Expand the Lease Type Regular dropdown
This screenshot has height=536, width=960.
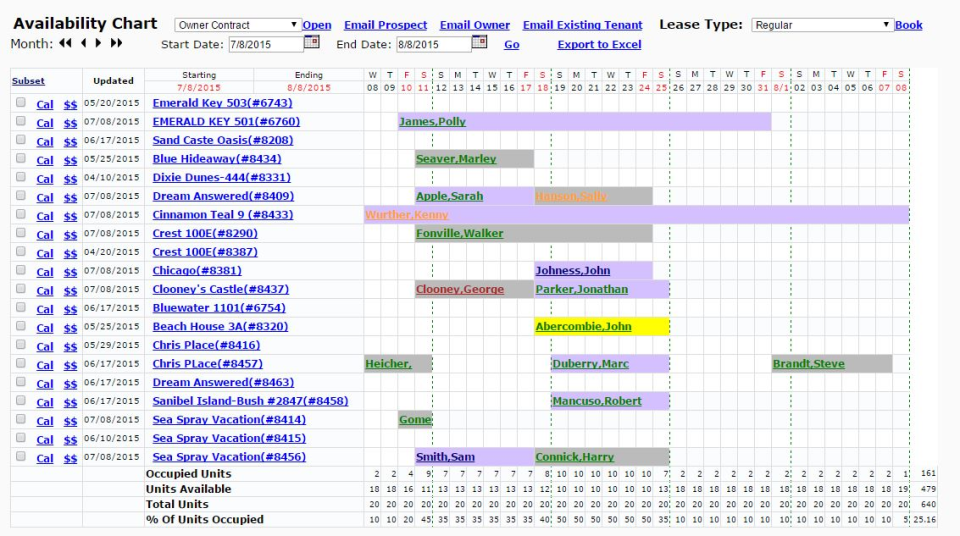[821, 25]
